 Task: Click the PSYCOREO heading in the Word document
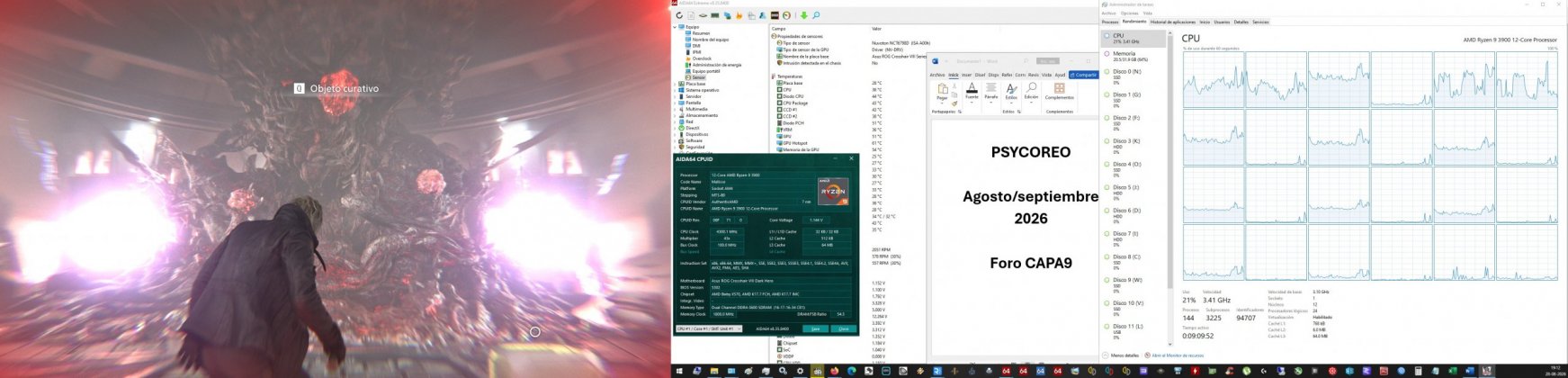point(1031,152)
